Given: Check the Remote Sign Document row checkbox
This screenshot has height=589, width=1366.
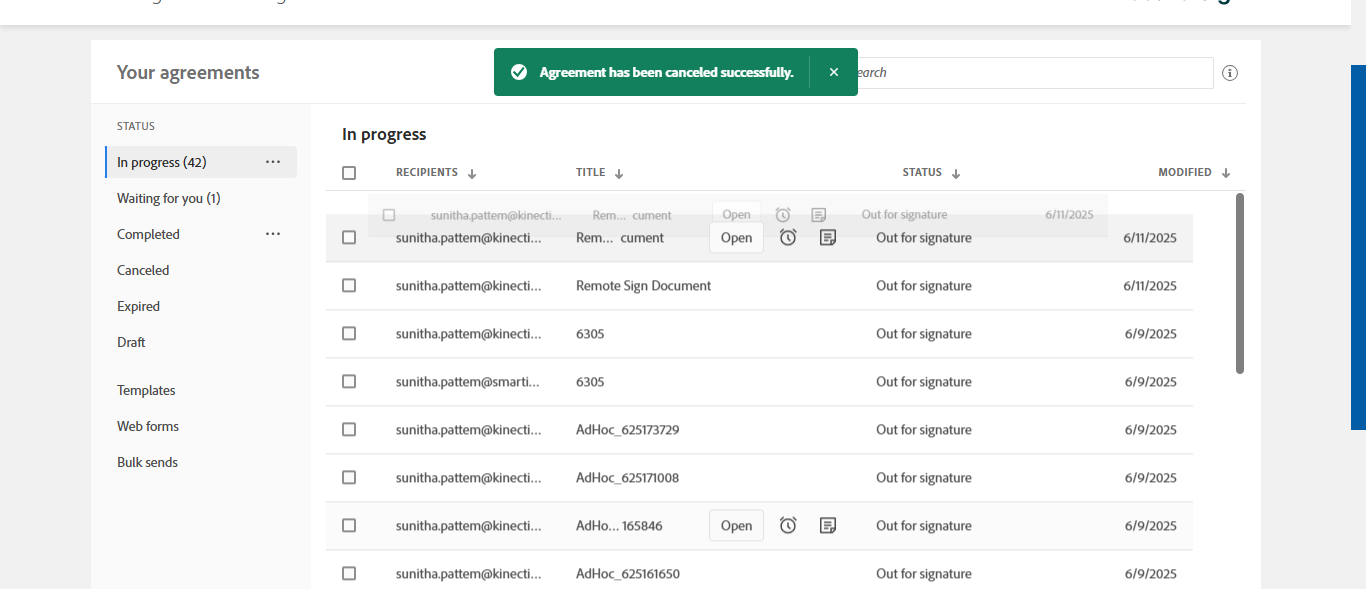Looking at the screenshot, I should coord(349,286).
